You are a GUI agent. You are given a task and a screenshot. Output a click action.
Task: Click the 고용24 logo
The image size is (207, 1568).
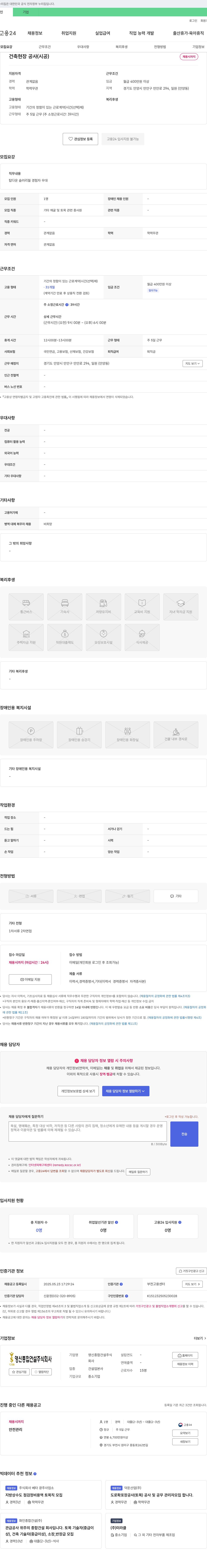(x=8, y=33)
